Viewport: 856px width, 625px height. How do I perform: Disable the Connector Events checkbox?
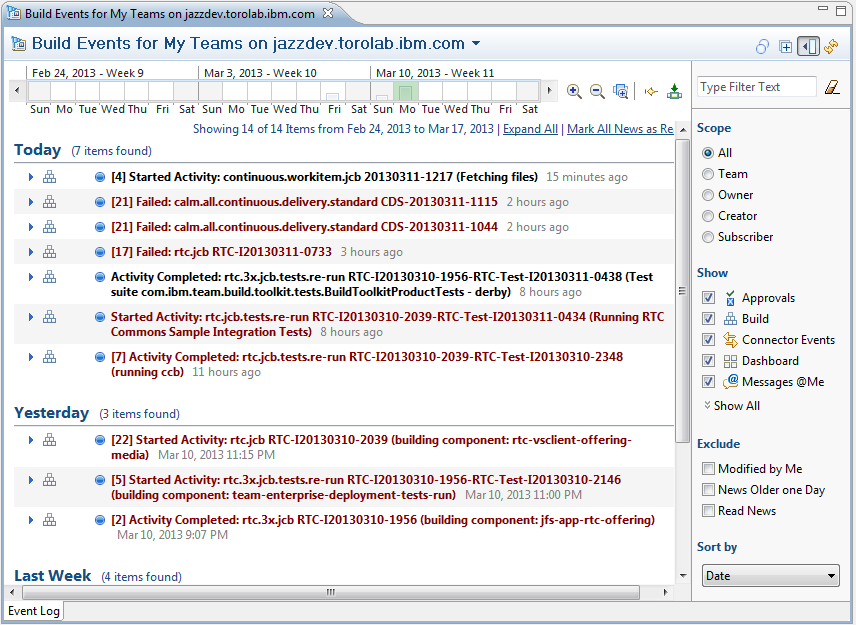(708, 340)
